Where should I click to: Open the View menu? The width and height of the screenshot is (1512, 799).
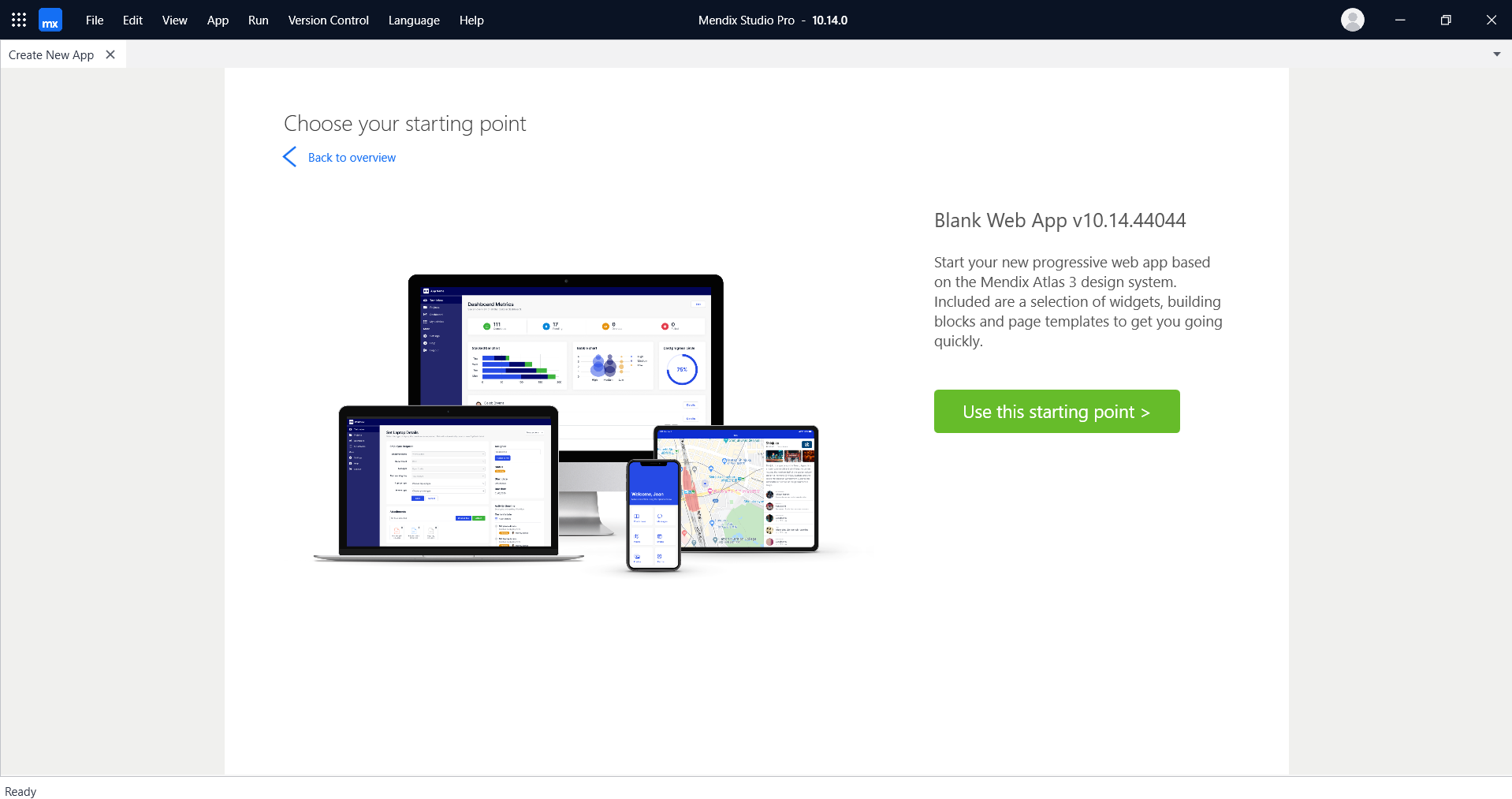point(174,21)
